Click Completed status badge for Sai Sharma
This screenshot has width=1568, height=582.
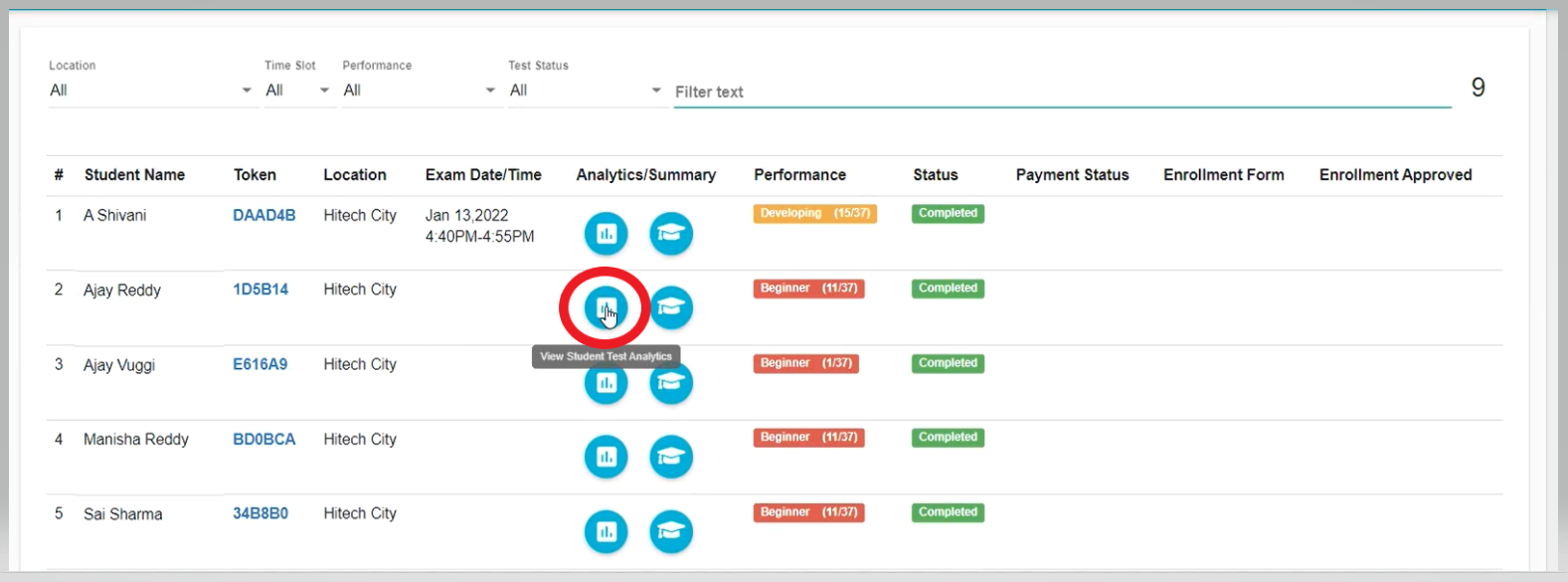[x=948, y=512]
